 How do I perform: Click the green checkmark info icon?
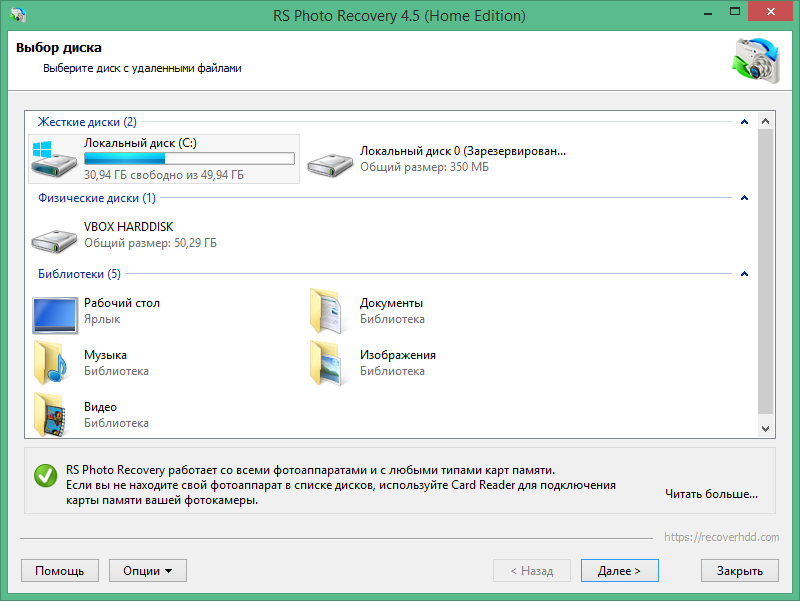(44, 476)
